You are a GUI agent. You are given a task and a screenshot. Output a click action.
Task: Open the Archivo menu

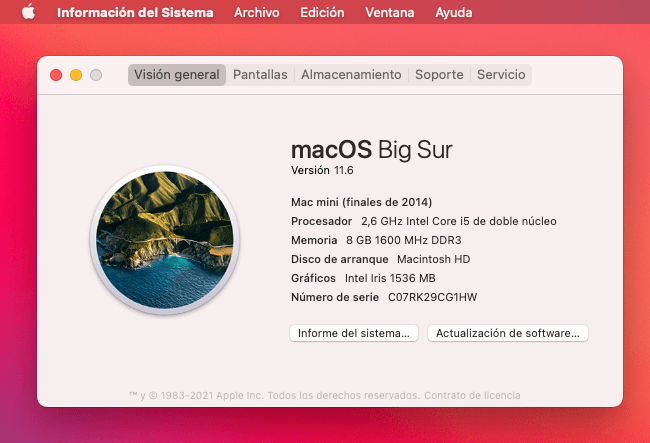pos(257,12)
